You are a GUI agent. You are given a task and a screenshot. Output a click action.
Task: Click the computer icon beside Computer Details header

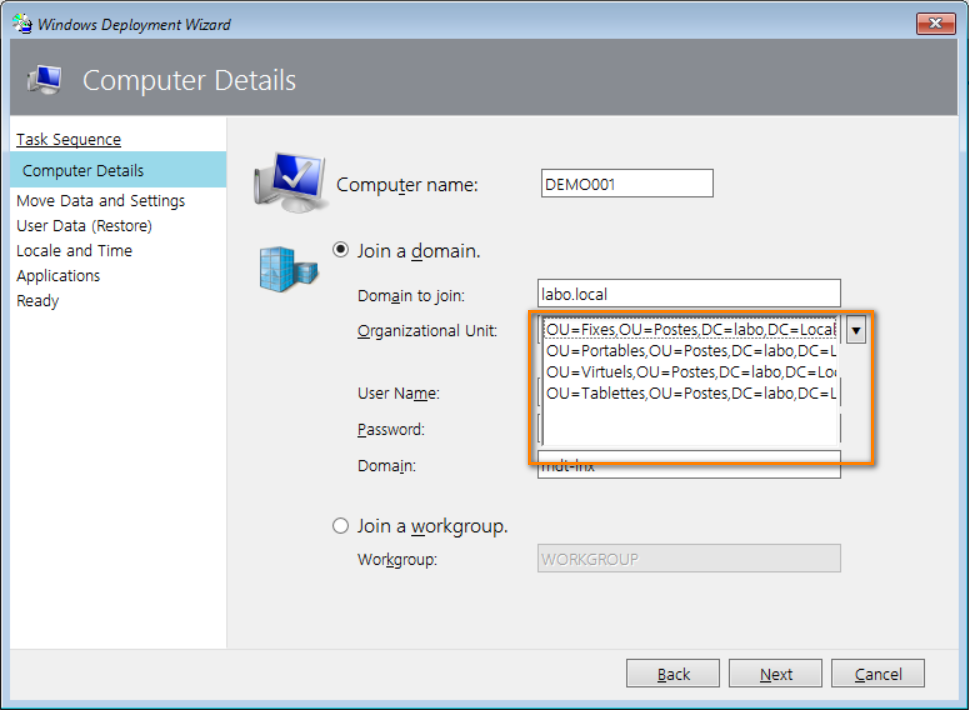coord(44,80)
